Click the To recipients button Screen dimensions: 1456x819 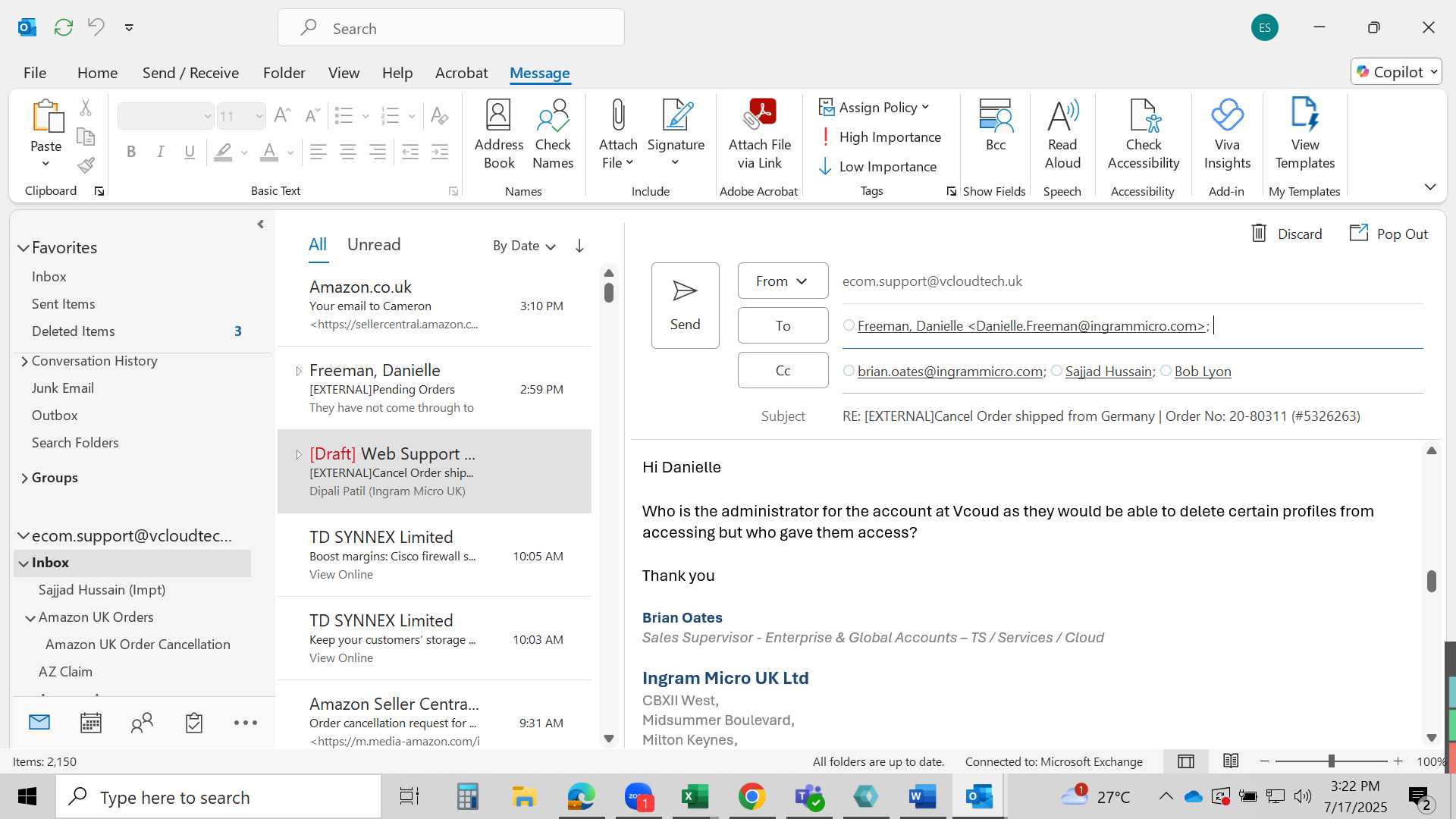[x=783, y=325]
